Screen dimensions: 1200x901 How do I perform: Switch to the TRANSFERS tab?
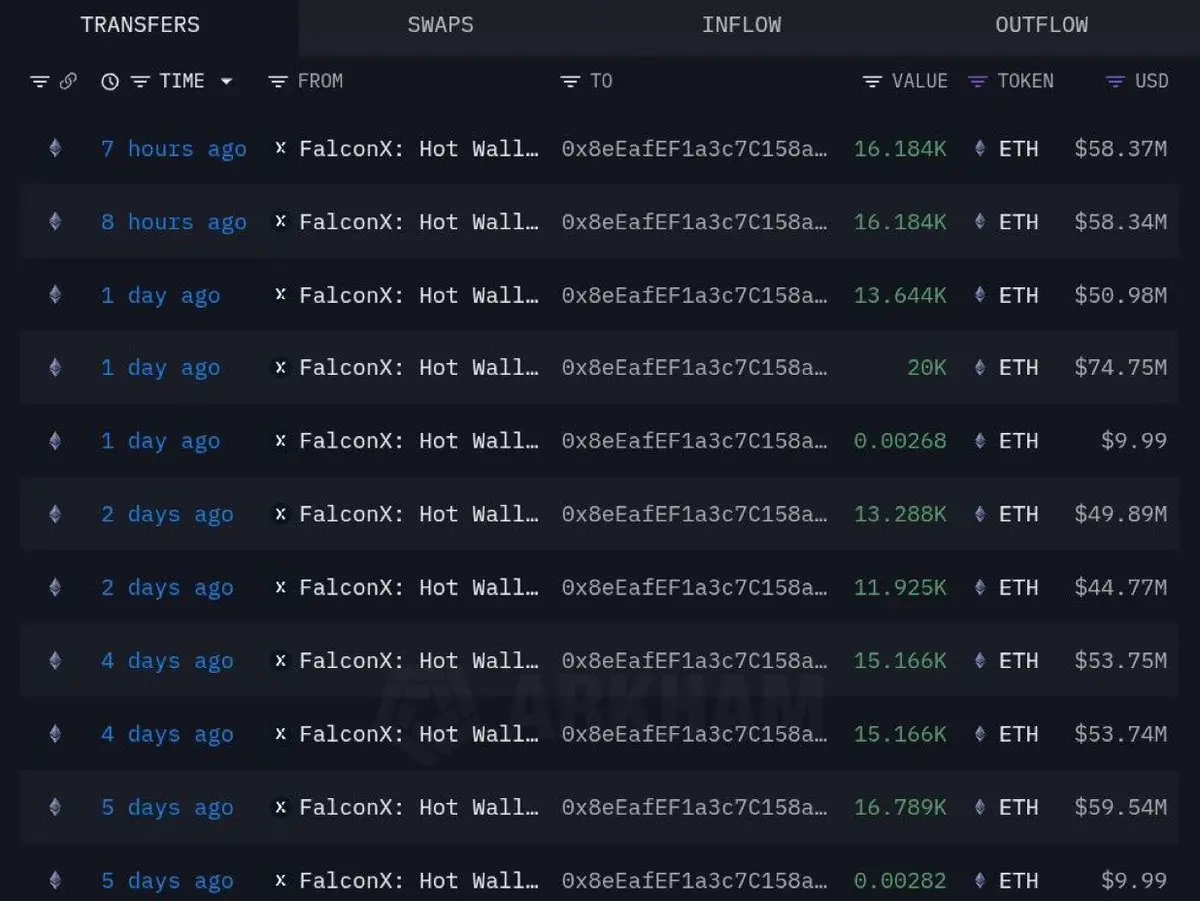(140, 25)
